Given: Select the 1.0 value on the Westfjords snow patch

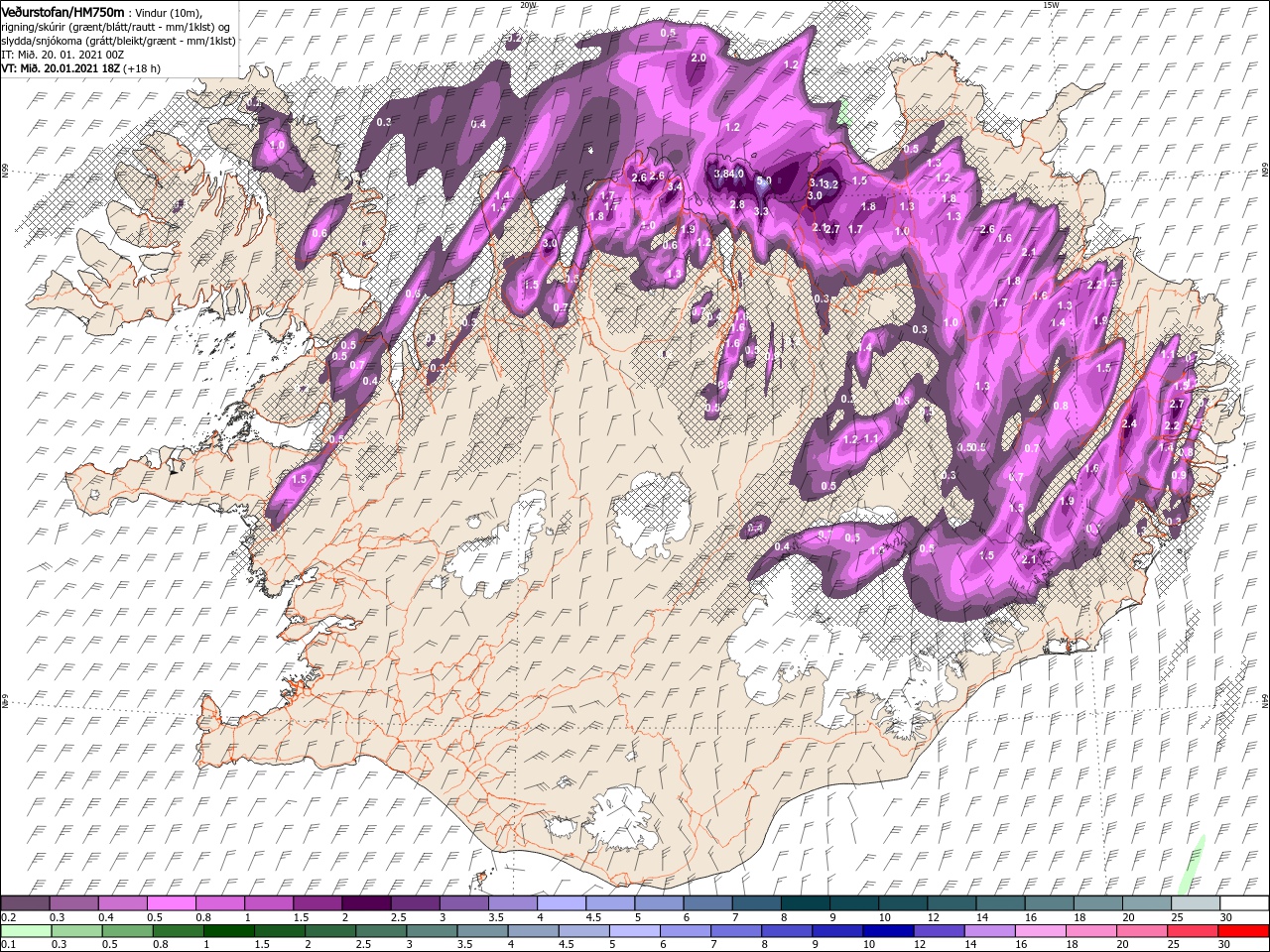Looking at the screenshot, I should 277,145.
